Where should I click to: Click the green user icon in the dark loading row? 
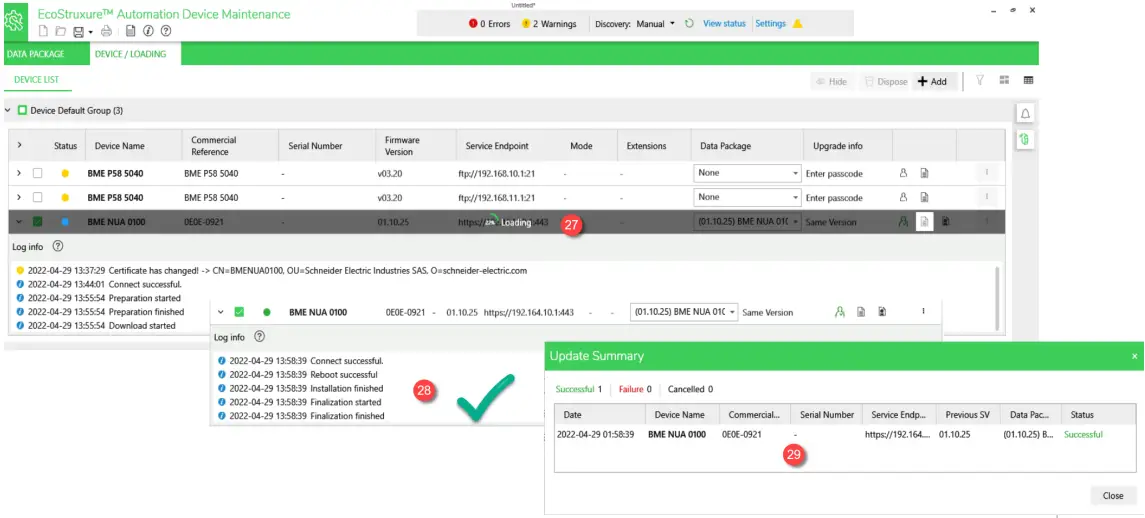(x=903, y=221)
